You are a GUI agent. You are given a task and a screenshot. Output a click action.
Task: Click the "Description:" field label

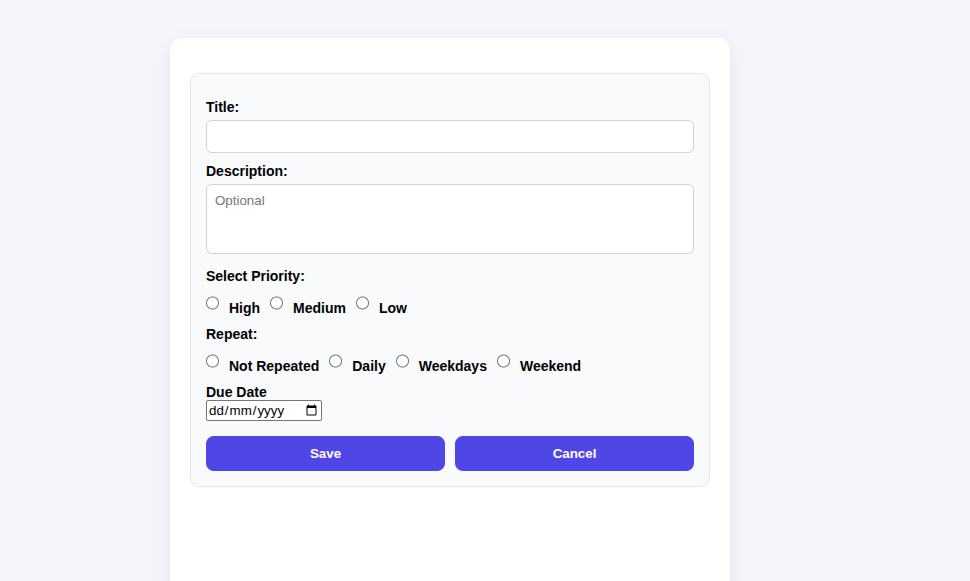click(x=246, y=171)
